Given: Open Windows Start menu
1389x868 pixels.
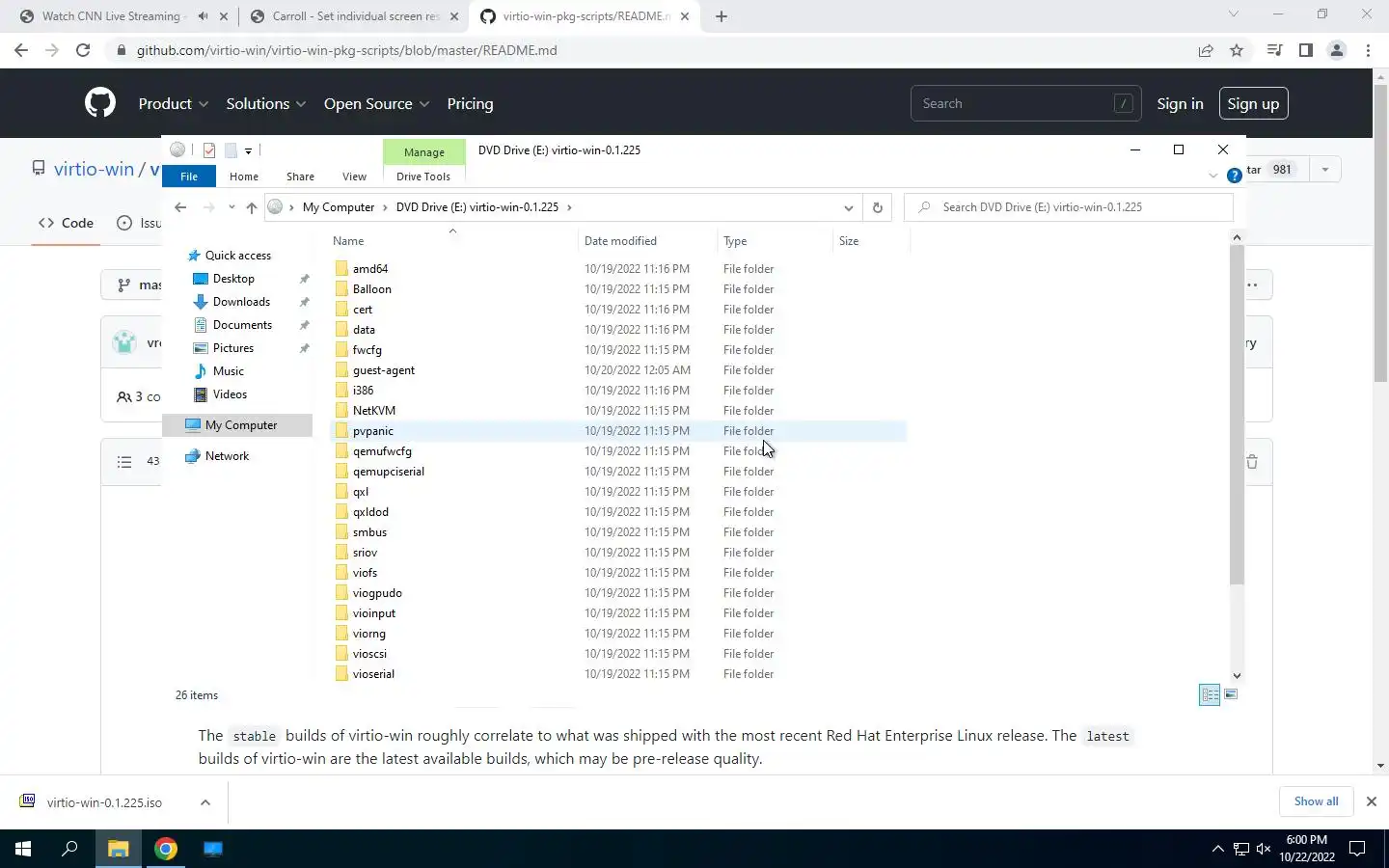Looking at the screenshot, I should [x=23, y=849].
